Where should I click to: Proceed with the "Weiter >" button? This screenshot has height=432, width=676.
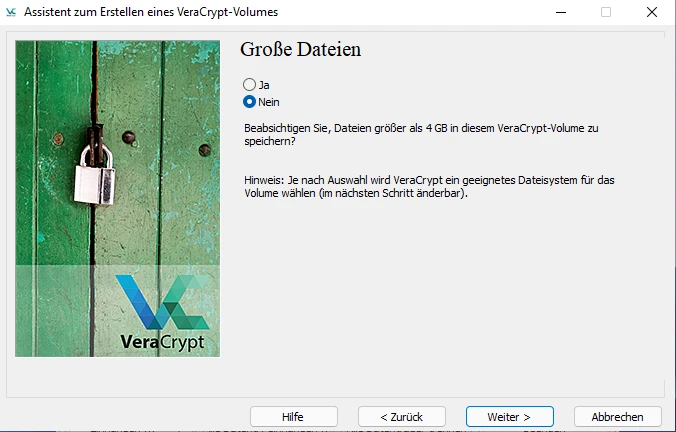508,416
